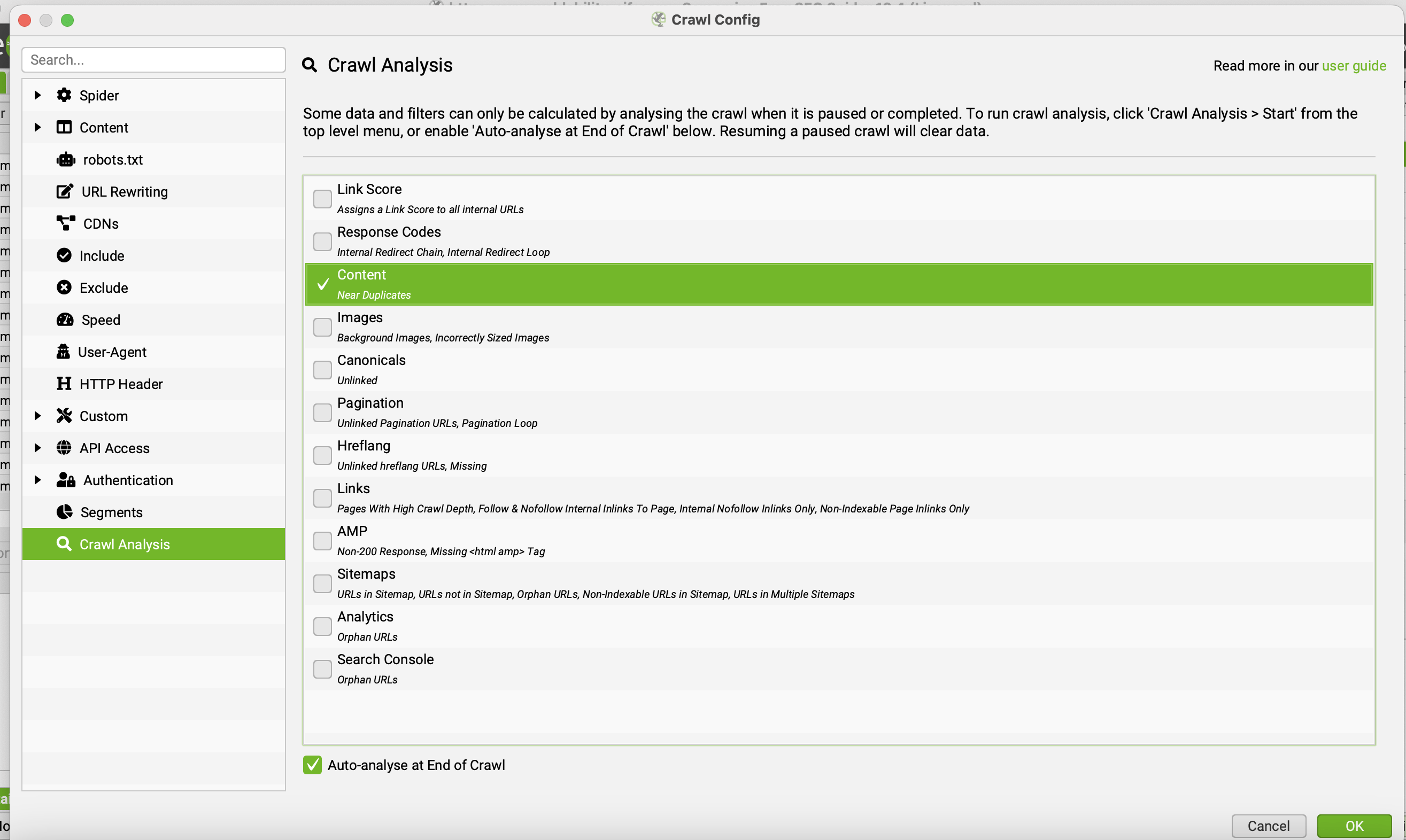The width and height of the screenshot is (1406, 840).
Task: Expand the Custom settings section
Action: [37, 416]
